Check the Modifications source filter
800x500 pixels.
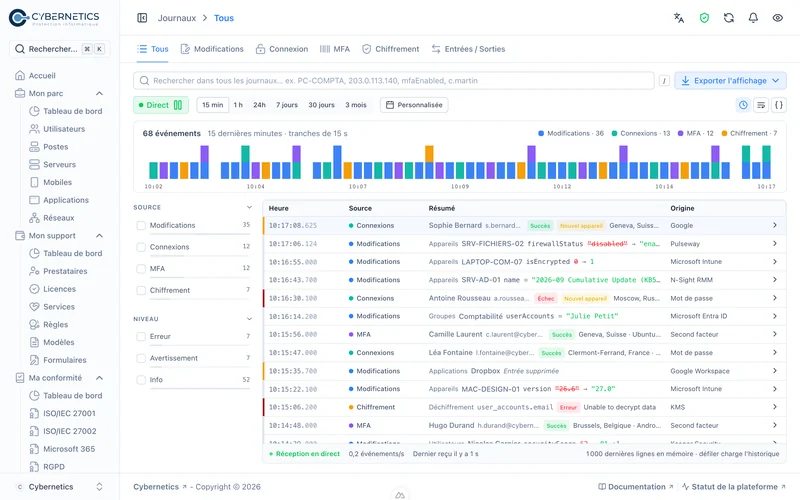[x=141, y=226]
